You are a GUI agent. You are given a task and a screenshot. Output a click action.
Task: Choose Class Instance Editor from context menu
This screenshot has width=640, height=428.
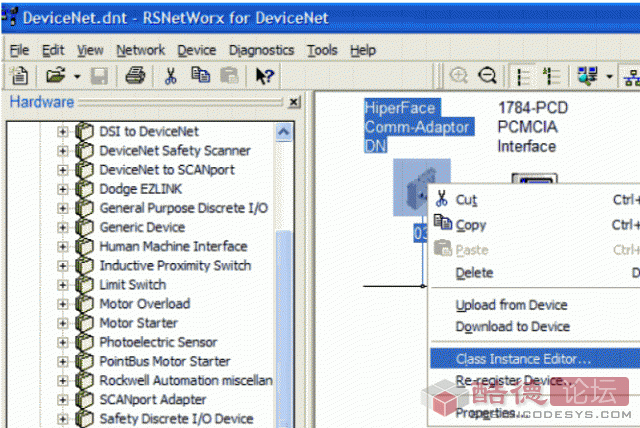point(523,358)
